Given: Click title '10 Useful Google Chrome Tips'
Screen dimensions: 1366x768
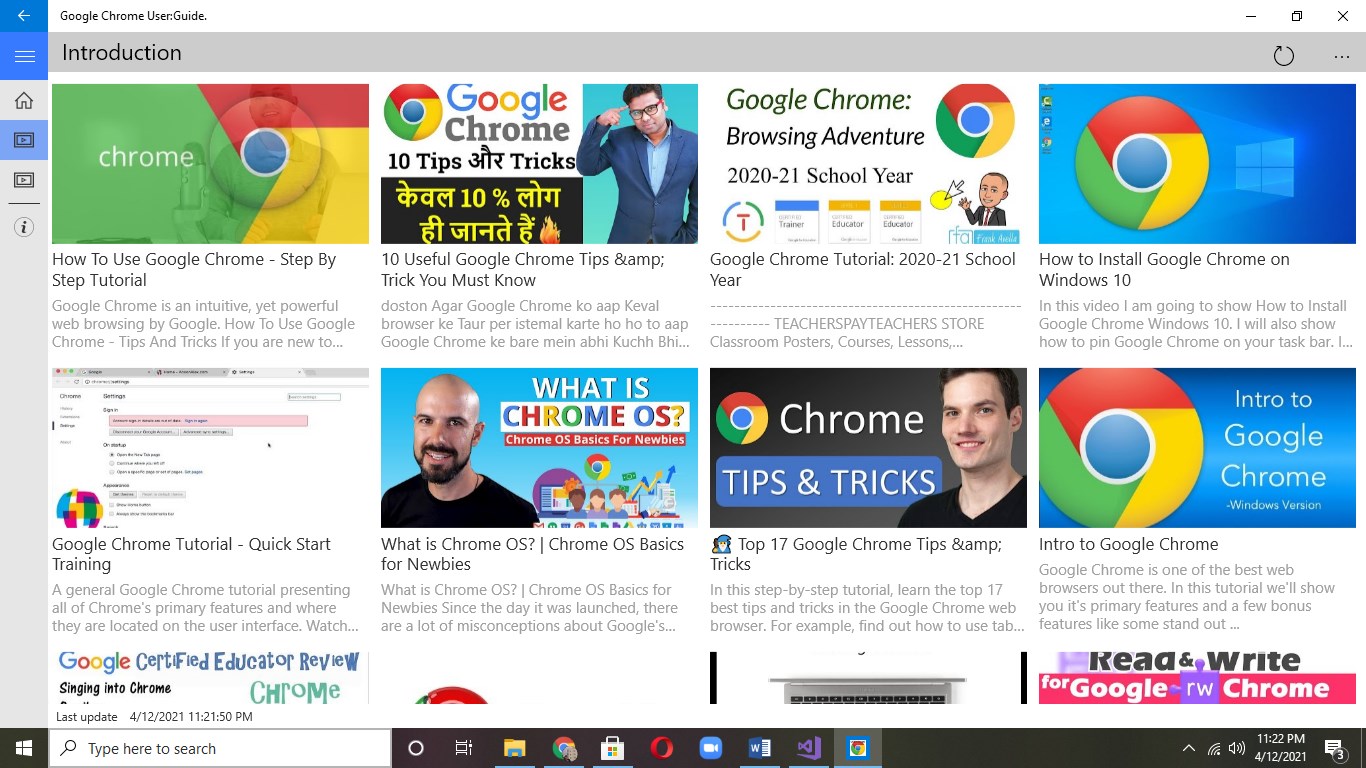Looking at the screenshot, I should 522,270.
